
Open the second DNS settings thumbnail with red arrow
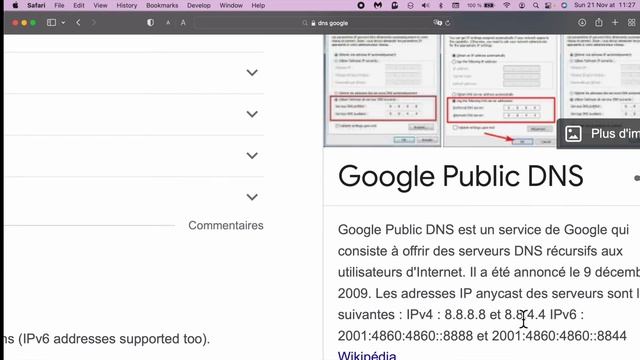coord(500,91)
